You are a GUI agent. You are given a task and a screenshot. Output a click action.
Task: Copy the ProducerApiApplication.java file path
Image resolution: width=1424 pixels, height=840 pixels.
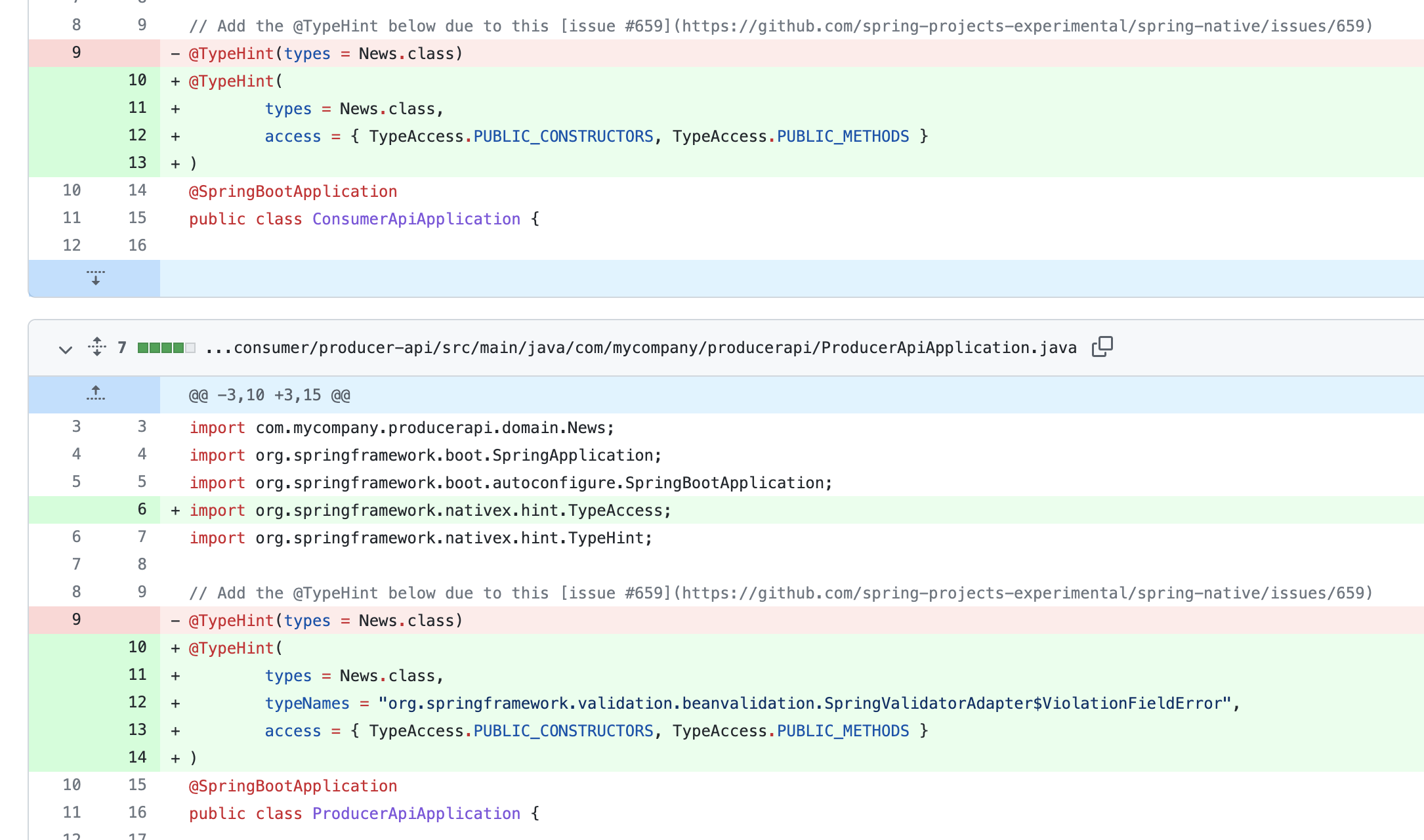coord(1102,346)
